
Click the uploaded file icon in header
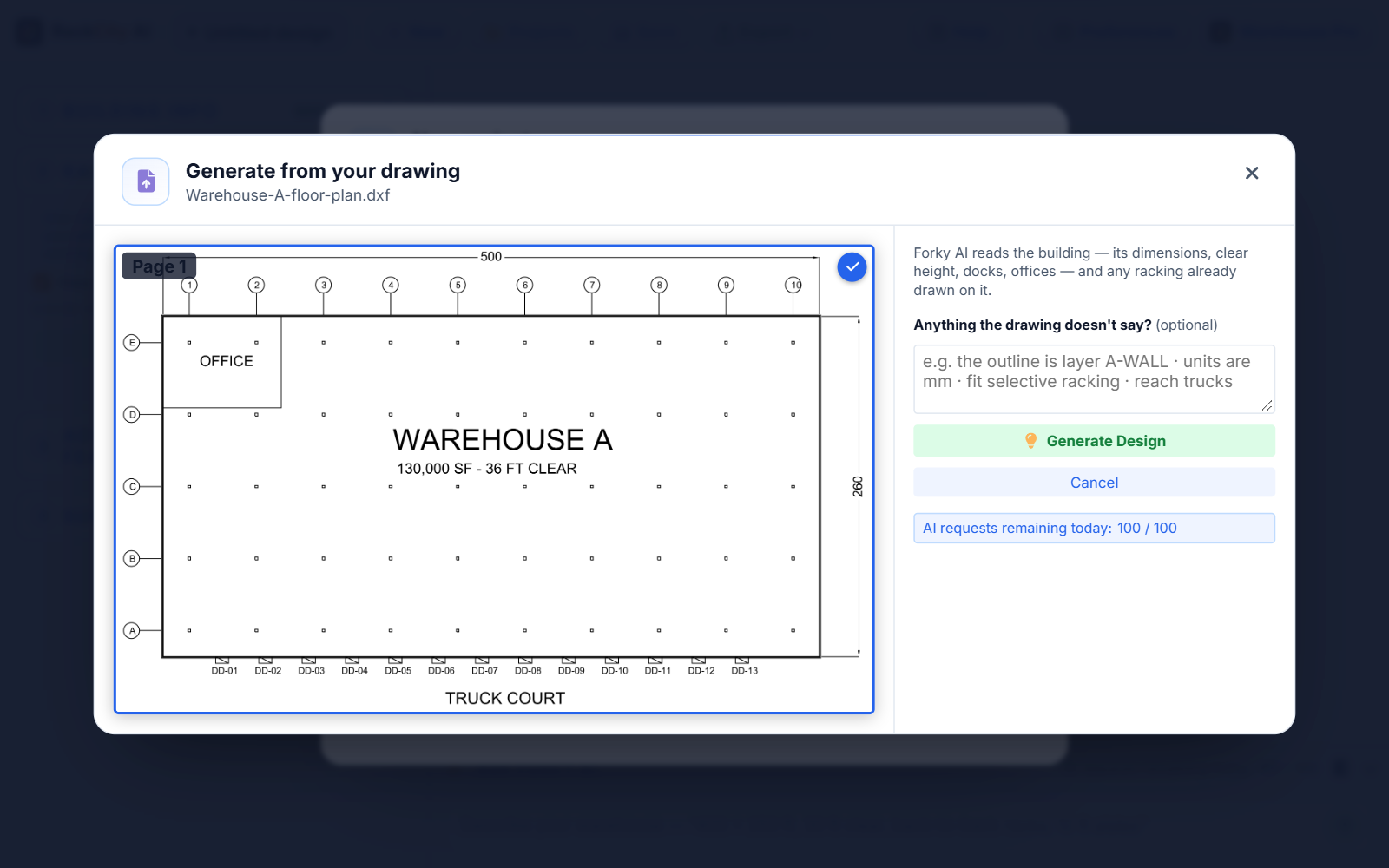point(146,181)
